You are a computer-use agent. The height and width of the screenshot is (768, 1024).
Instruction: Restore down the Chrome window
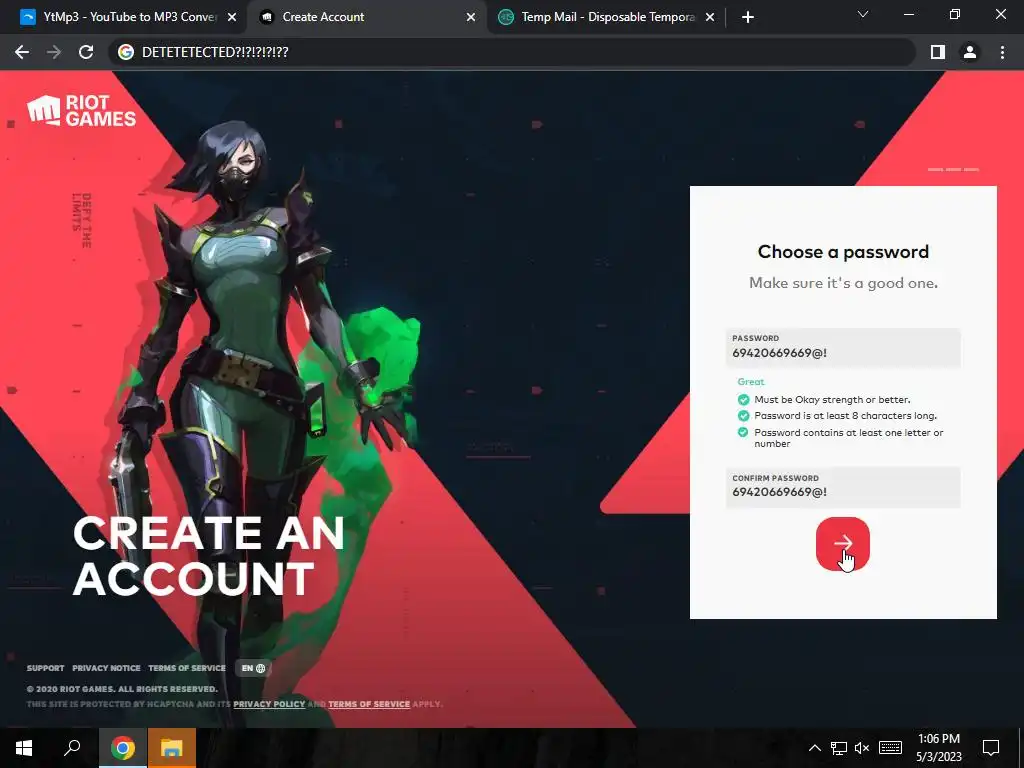click(955, 14)
